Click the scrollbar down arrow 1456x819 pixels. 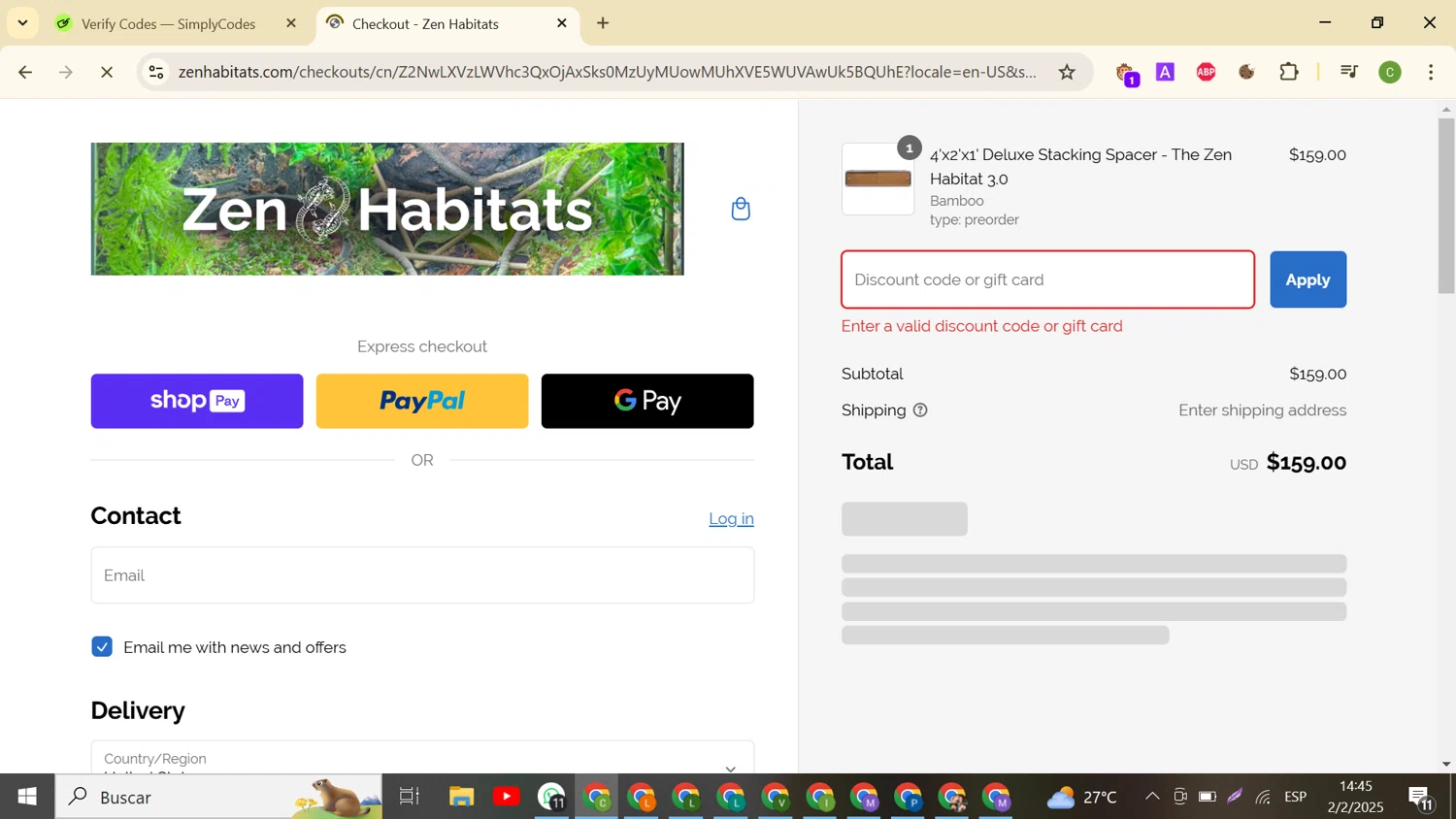[x=1446, y=764]
